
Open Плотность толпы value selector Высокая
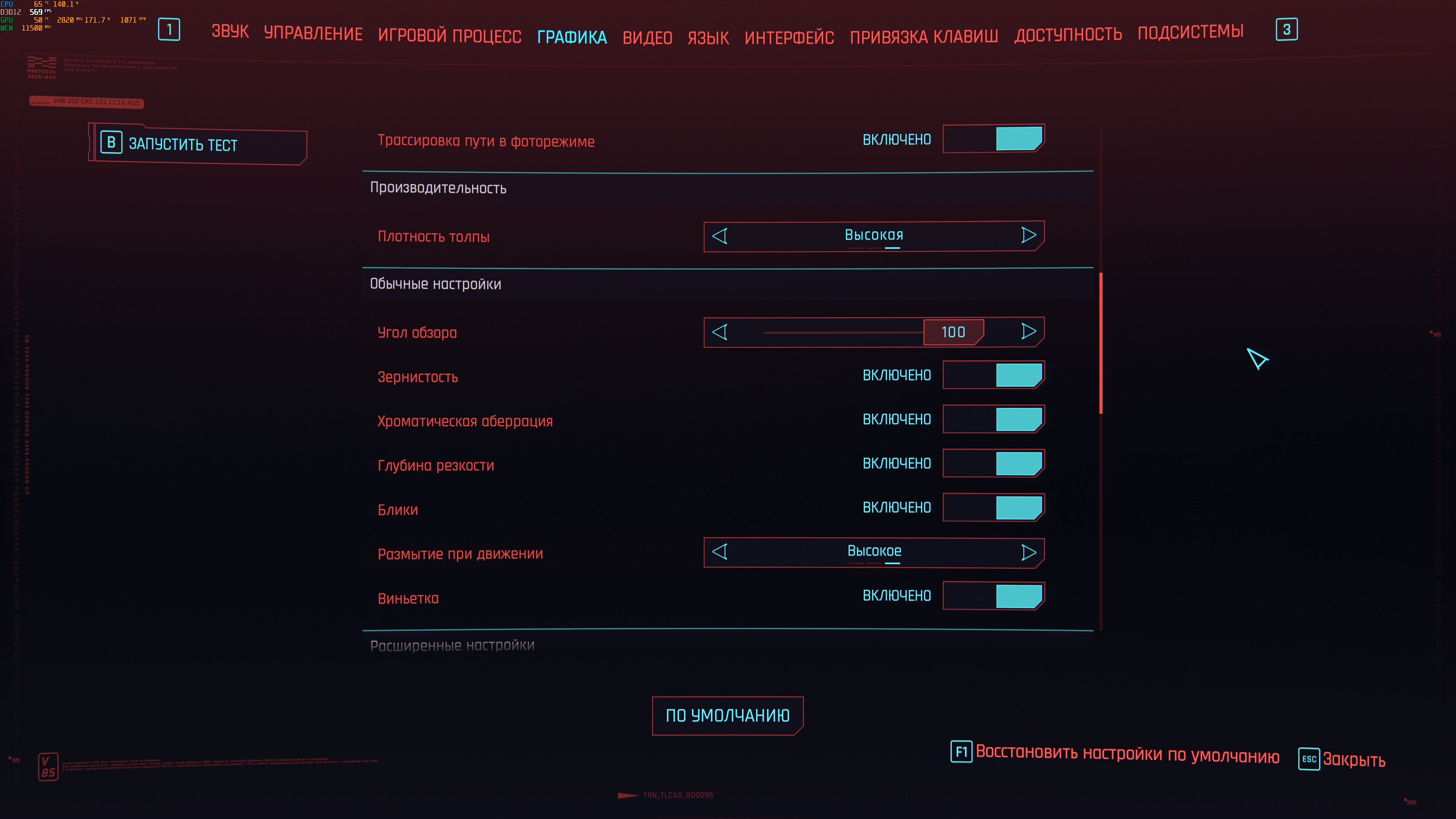point(874,235)
